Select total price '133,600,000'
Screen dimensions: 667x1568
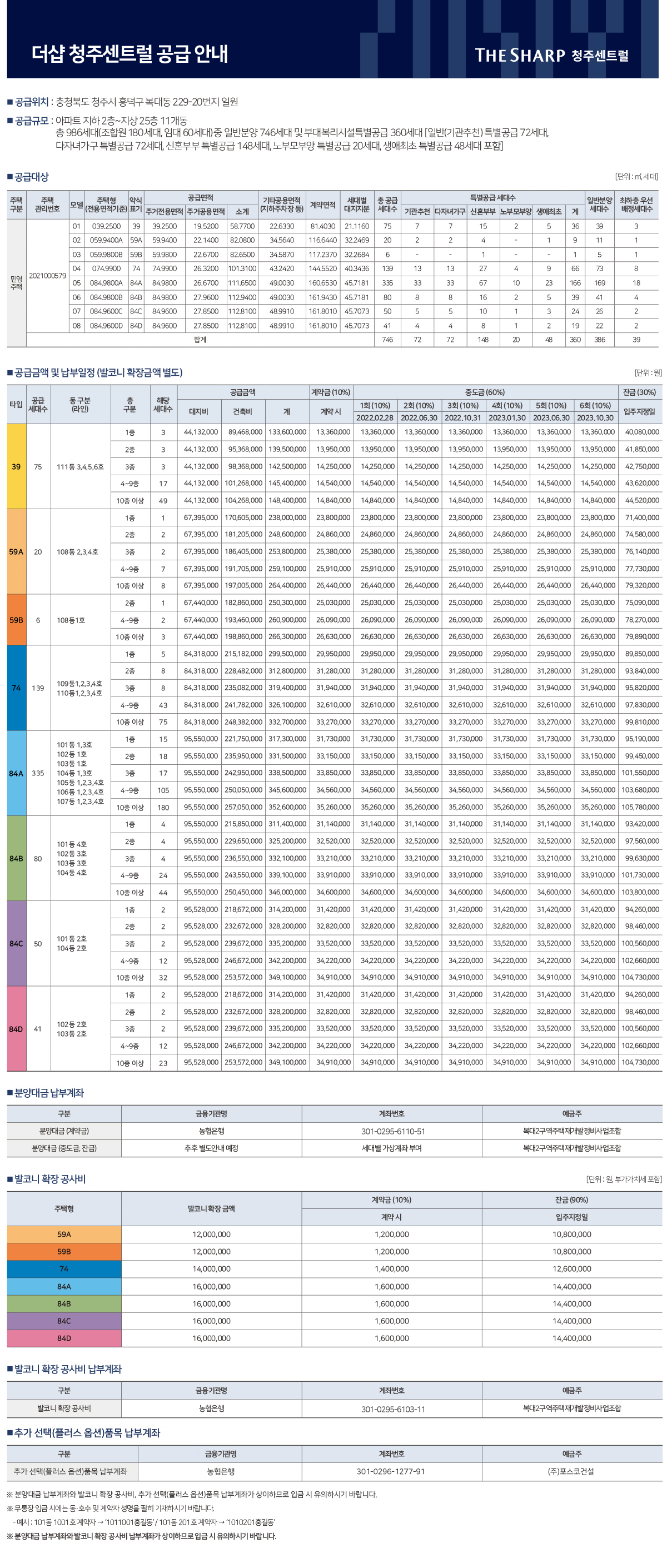[x=287, y=432]
